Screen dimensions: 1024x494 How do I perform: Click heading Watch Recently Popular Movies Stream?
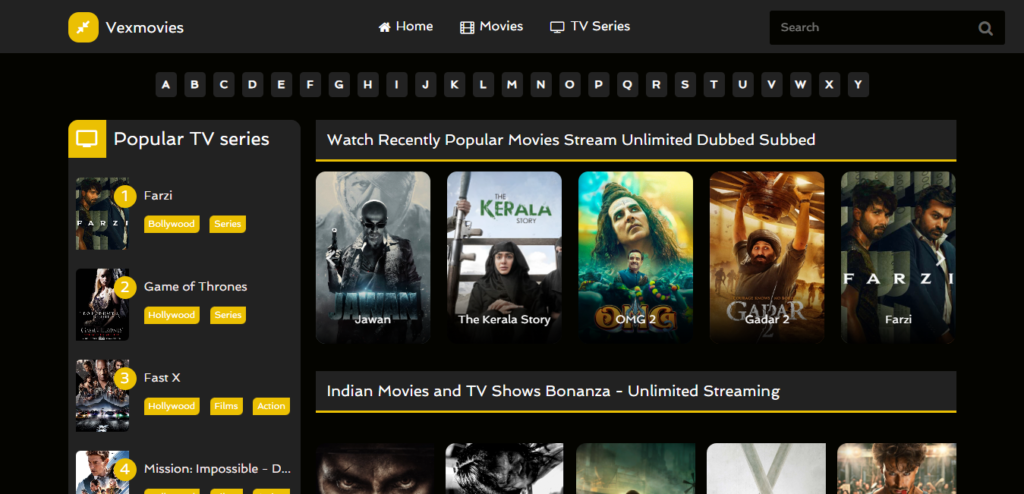571,140
